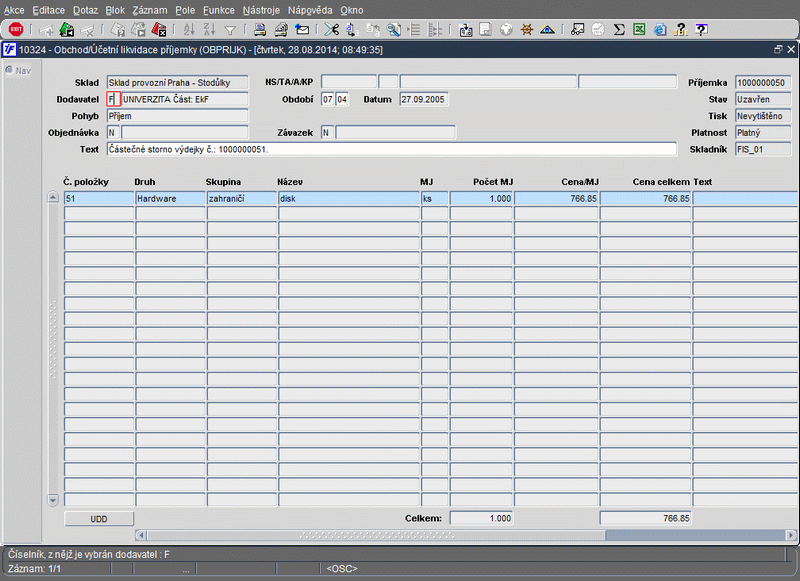
Task: Toggle the Nav radio option
Action: (9, 70)
